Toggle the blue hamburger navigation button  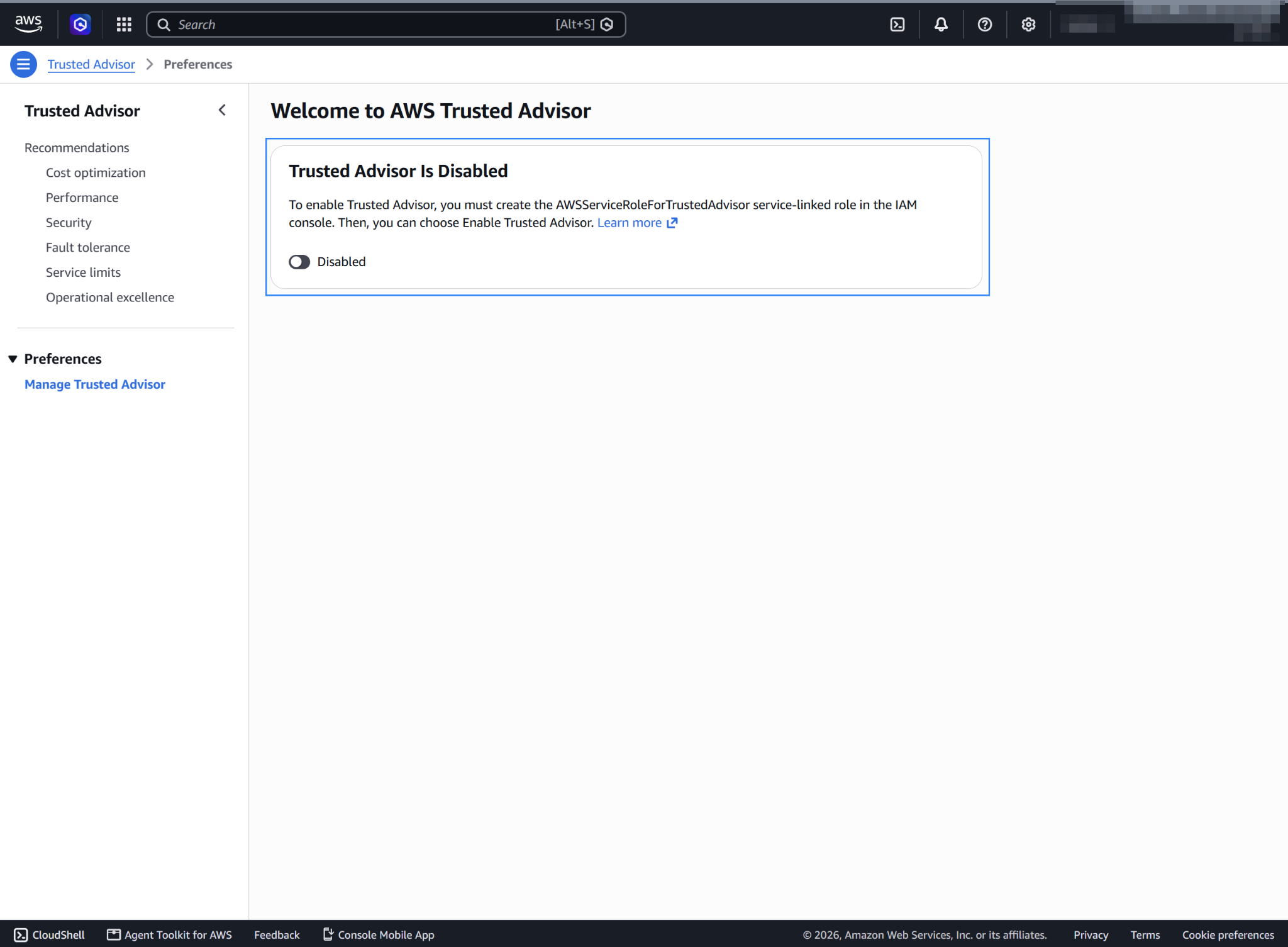tap(23, 64)
